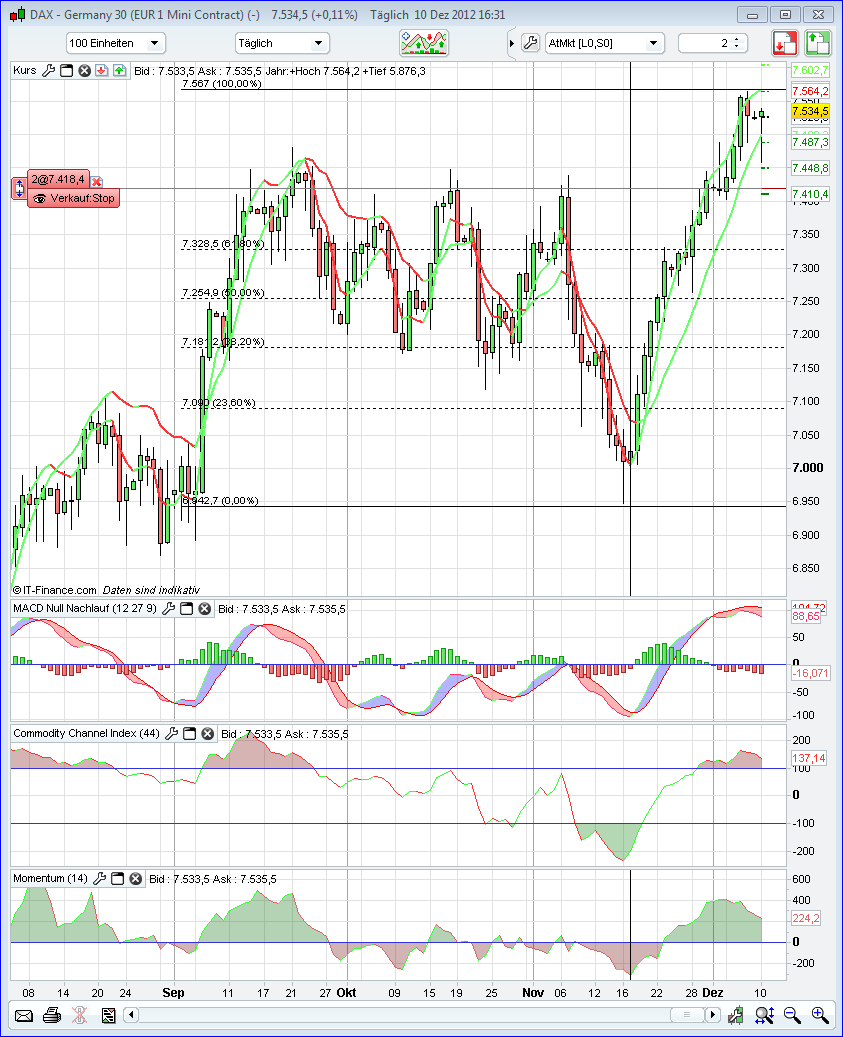Move the Kurs panel up with green arrow
The image size is (843, 1037).
119,71
